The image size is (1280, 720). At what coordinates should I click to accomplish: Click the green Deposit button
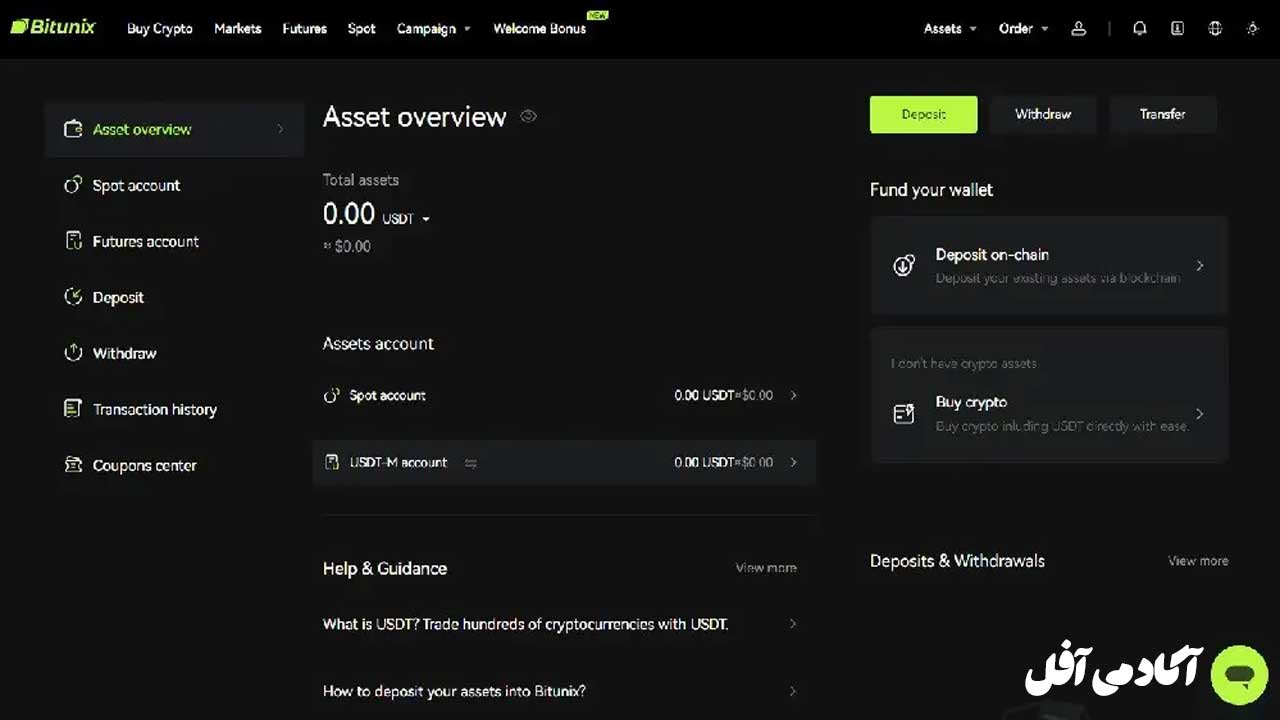coord(923,114)
